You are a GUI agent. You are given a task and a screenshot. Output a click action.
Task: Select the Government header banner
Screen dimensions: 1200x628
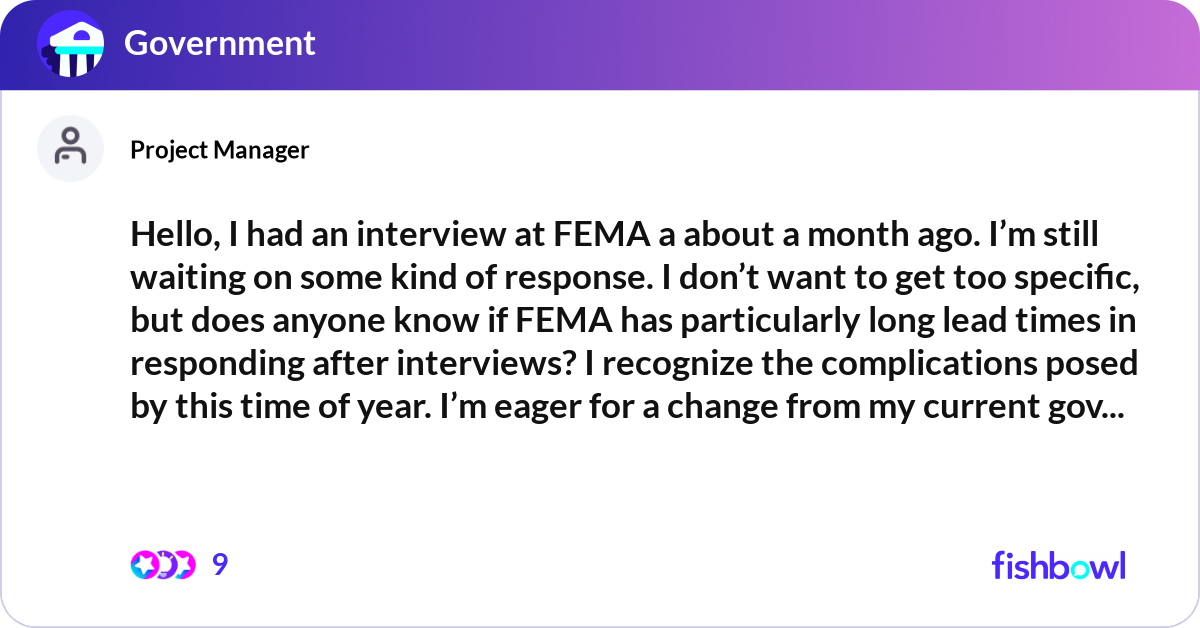(x=600, y=44)
